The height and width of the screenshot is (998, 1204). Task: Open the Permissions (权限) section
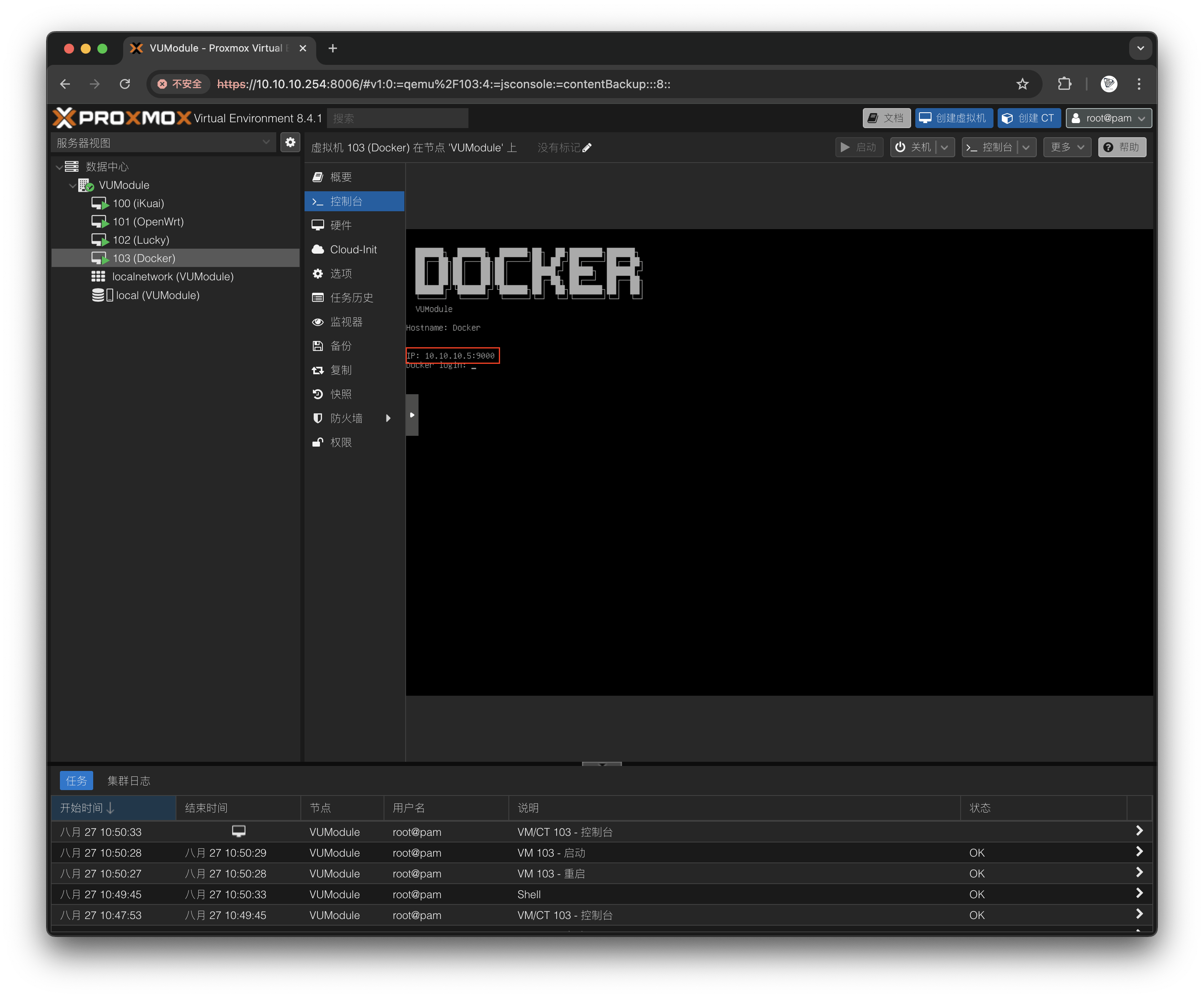(x=341, y=442)
